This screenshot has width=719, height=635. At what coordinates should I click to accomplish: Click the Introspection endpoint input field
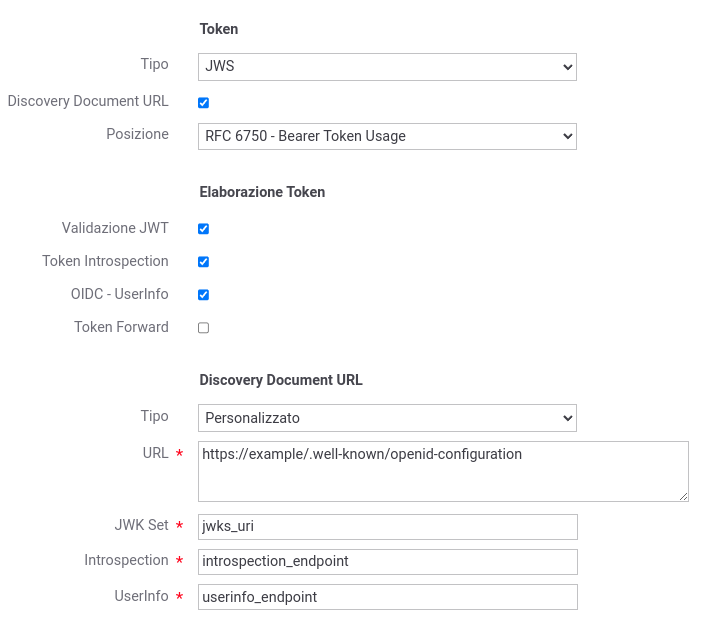[387, 562]
